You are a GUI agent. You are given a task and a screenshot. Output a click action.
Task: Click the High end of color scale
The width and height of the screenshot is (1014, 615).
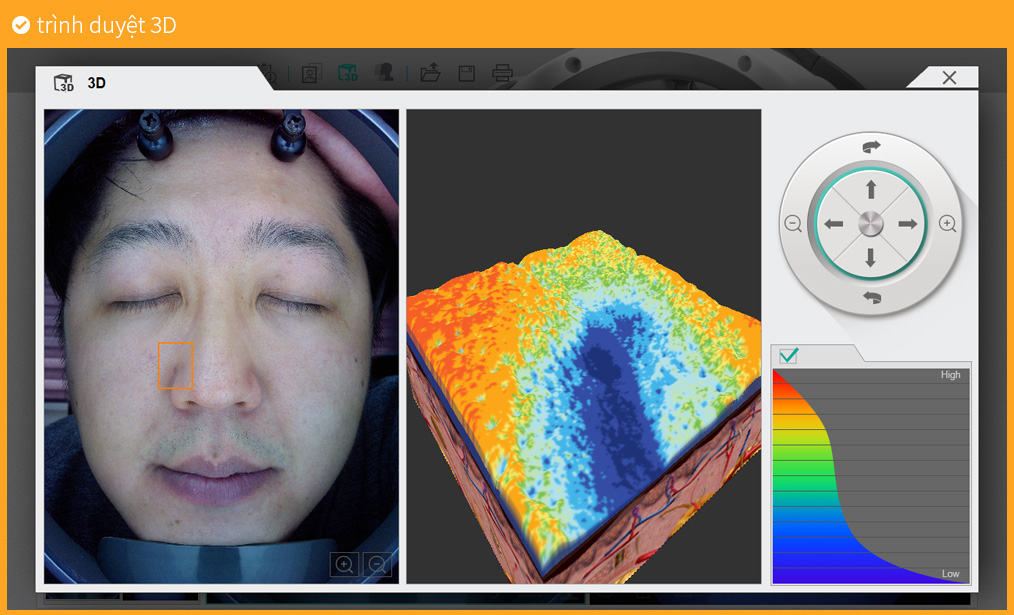coord(950,375)
